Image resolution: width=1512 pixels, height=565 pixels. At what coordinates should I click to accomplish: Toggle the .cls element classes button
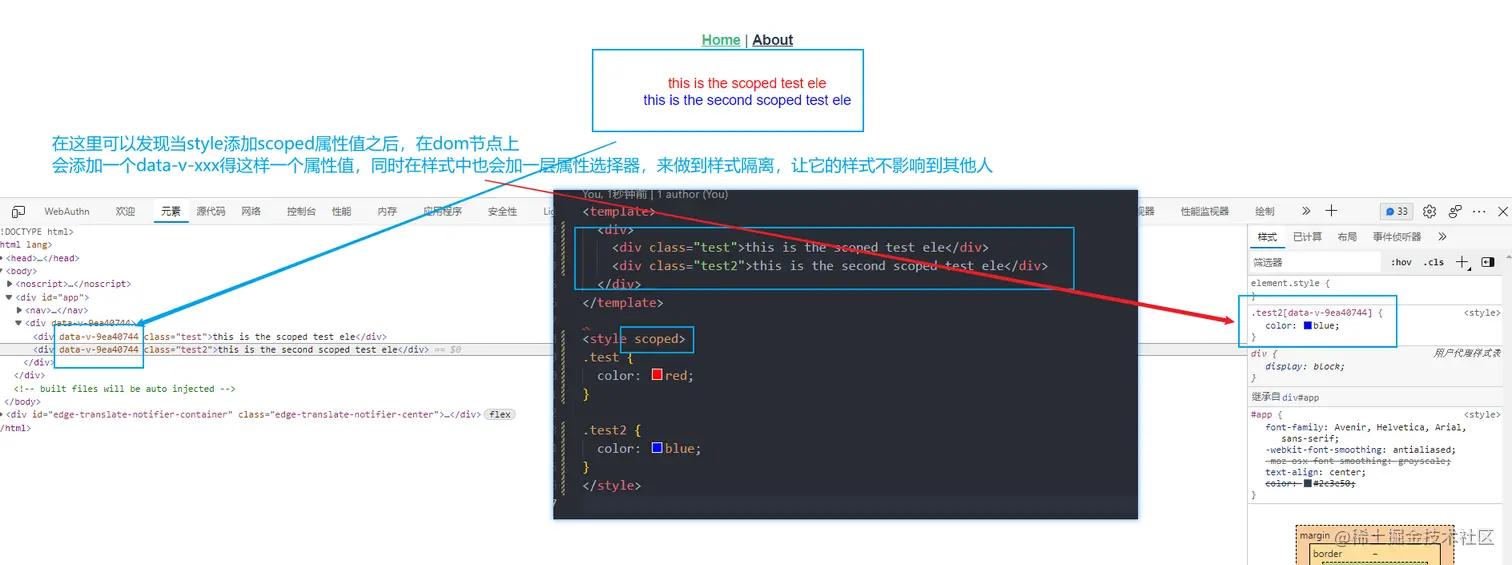(1434, 262)
